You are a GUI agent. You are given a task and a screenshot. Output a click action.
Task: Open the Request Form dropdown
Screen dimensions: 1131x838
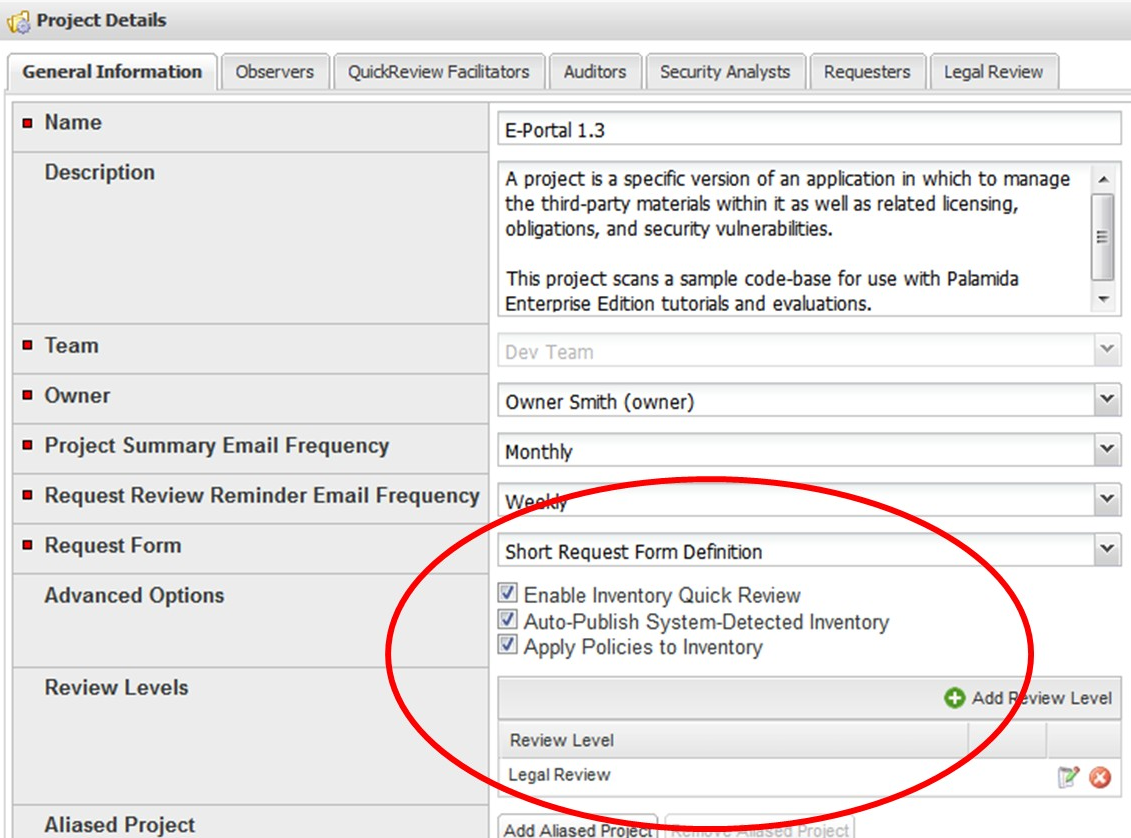click(1106, 550)
